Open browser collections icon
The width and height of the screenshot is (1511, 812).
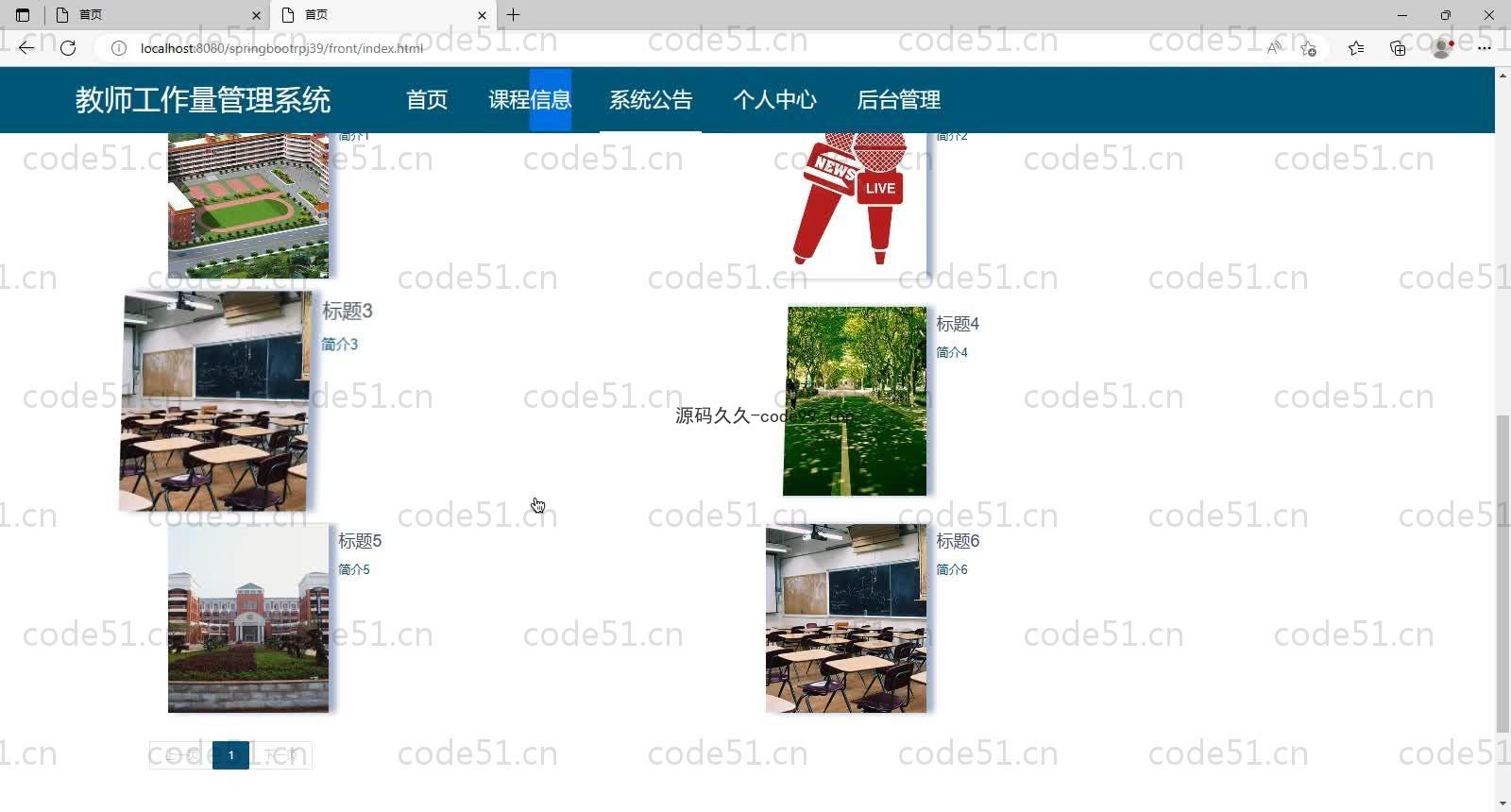point(1398,48)
